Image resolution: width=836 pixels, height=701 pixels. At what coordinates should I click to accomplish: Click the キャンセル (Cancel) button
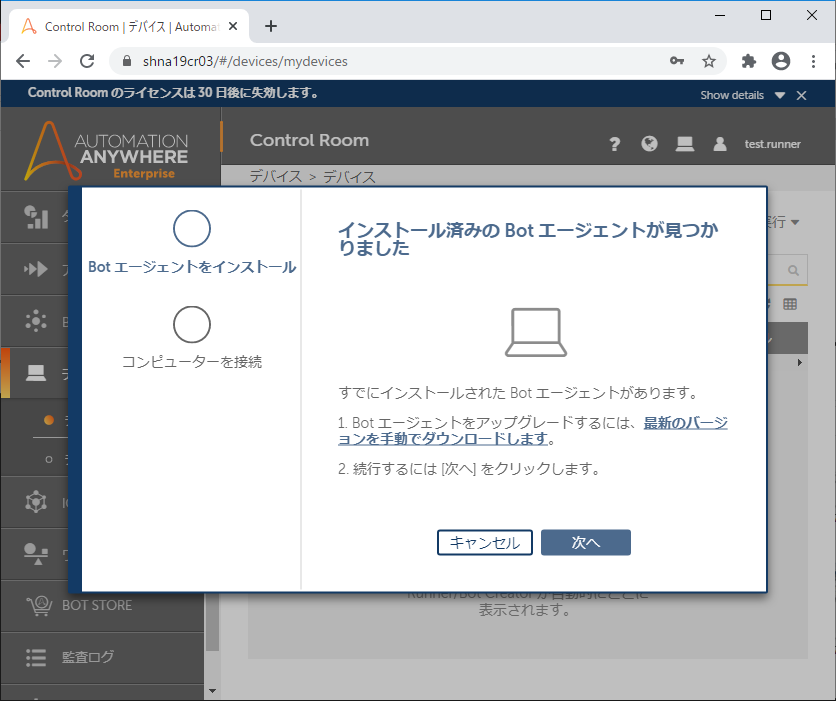tap(485, 542)
